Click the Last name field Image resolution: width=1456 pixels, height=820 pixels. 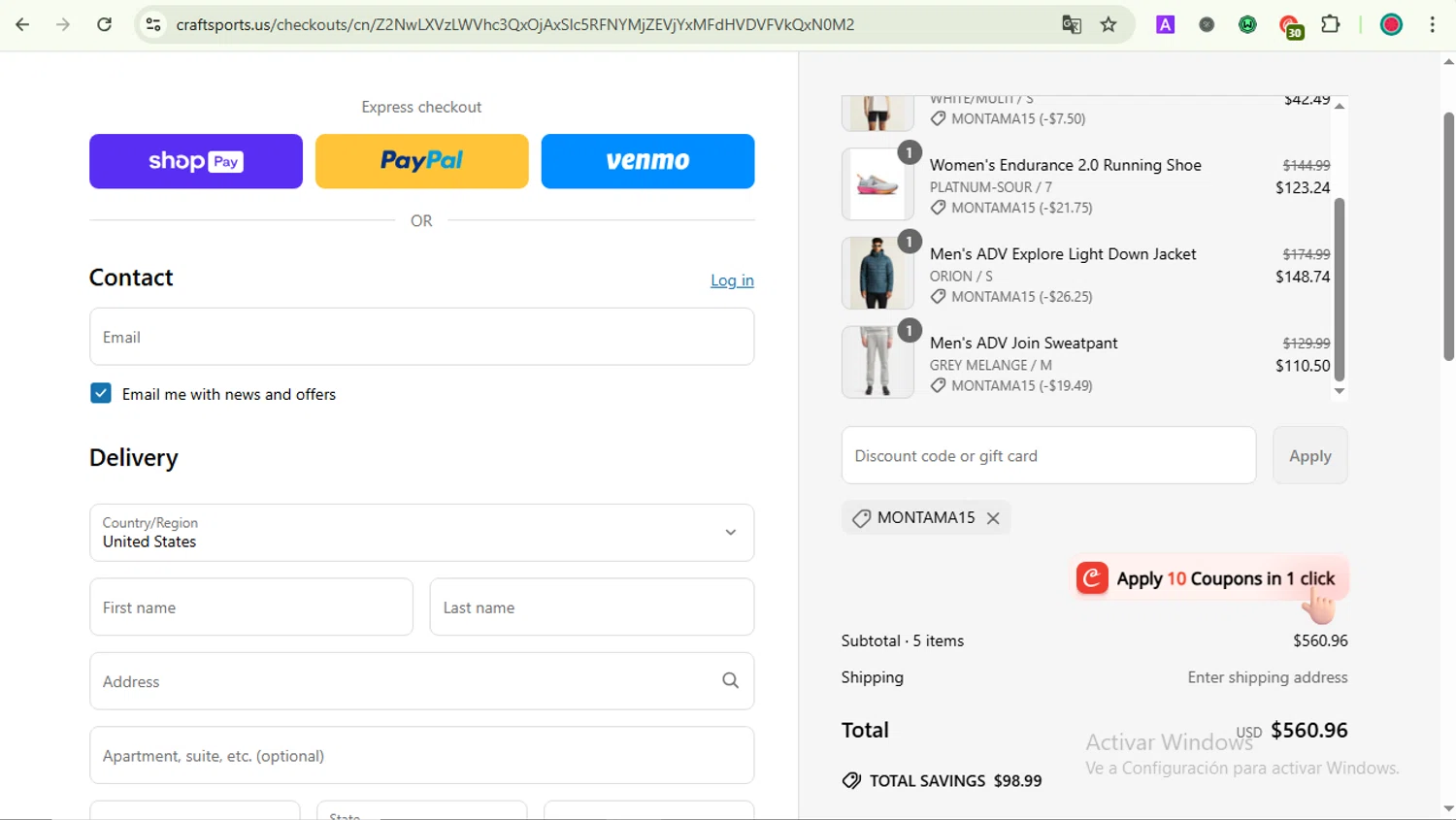592,607
